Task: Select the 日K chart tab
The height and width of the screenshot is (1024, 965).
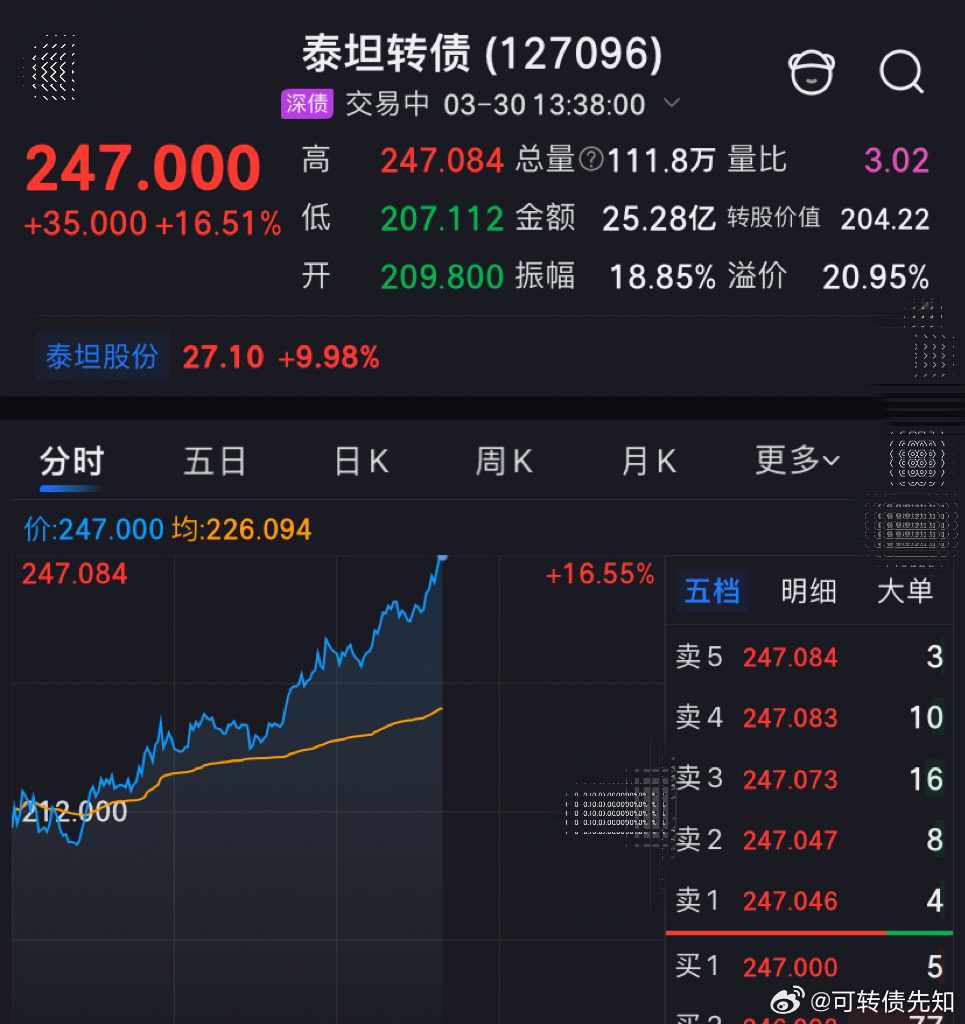Action: pyautogui.click(x=361, y=461)
